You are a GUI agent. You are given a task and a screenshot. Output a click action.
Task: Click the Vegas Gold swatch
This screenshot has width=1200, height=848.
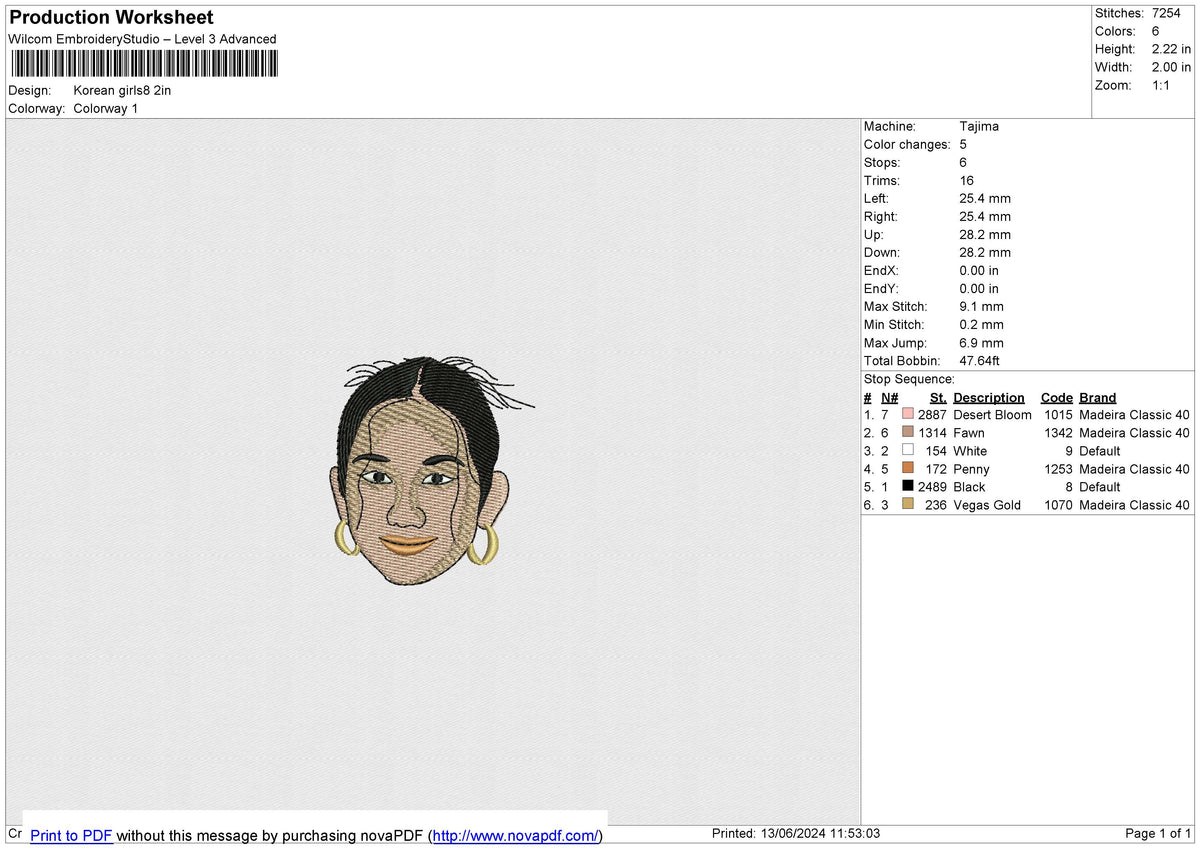coord(908,504)
